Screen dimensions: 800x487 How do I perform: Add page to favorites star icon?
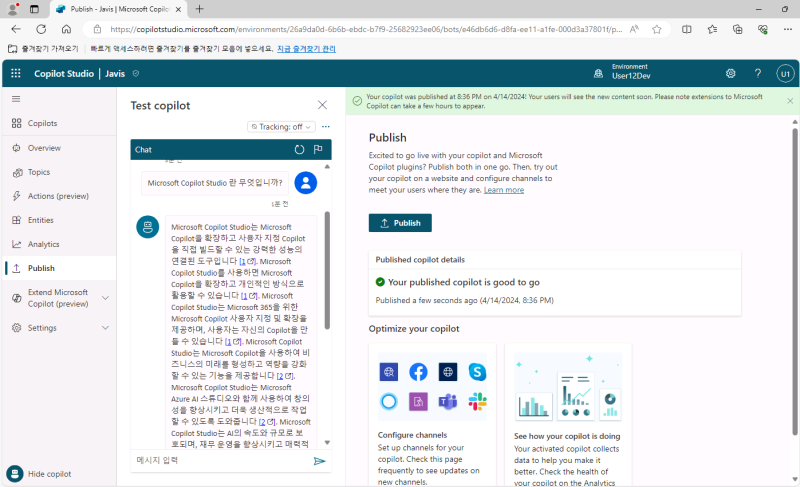point(657,30)
